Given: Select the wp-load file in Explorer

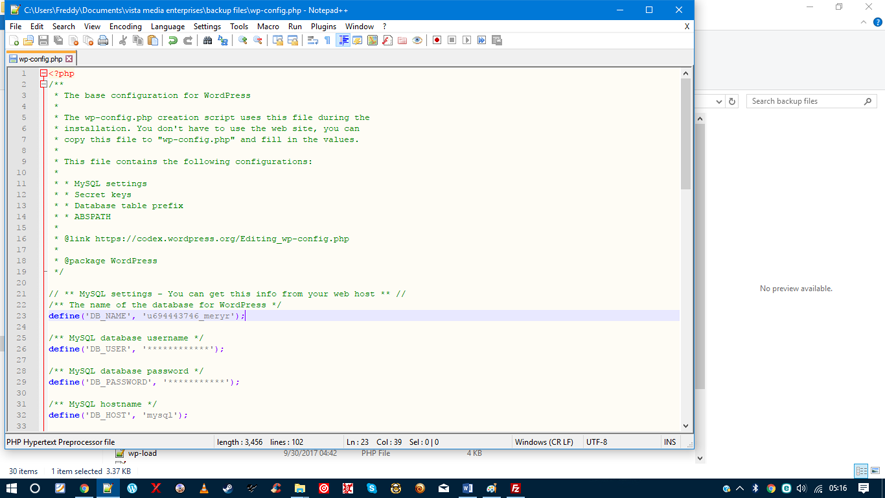Looking at the screenshot, I should [142, 453].
